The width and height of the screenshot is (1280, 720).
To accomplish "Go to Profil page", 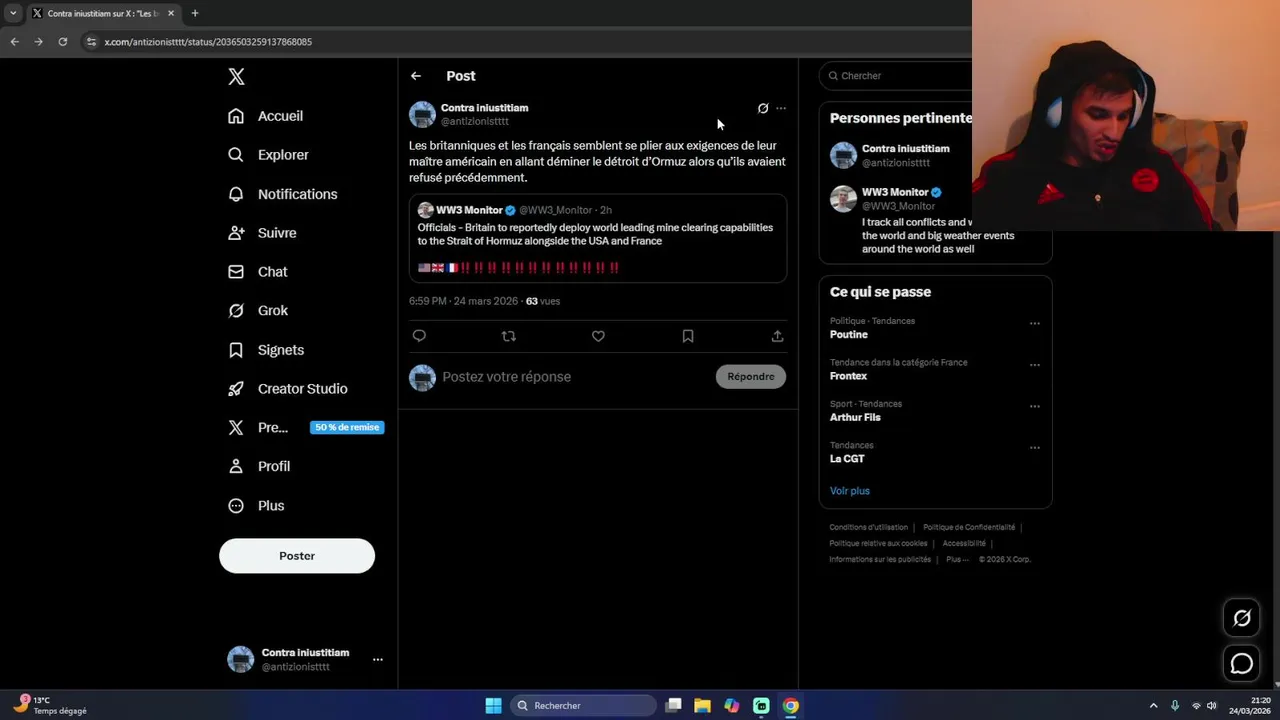I will (259, 466).
